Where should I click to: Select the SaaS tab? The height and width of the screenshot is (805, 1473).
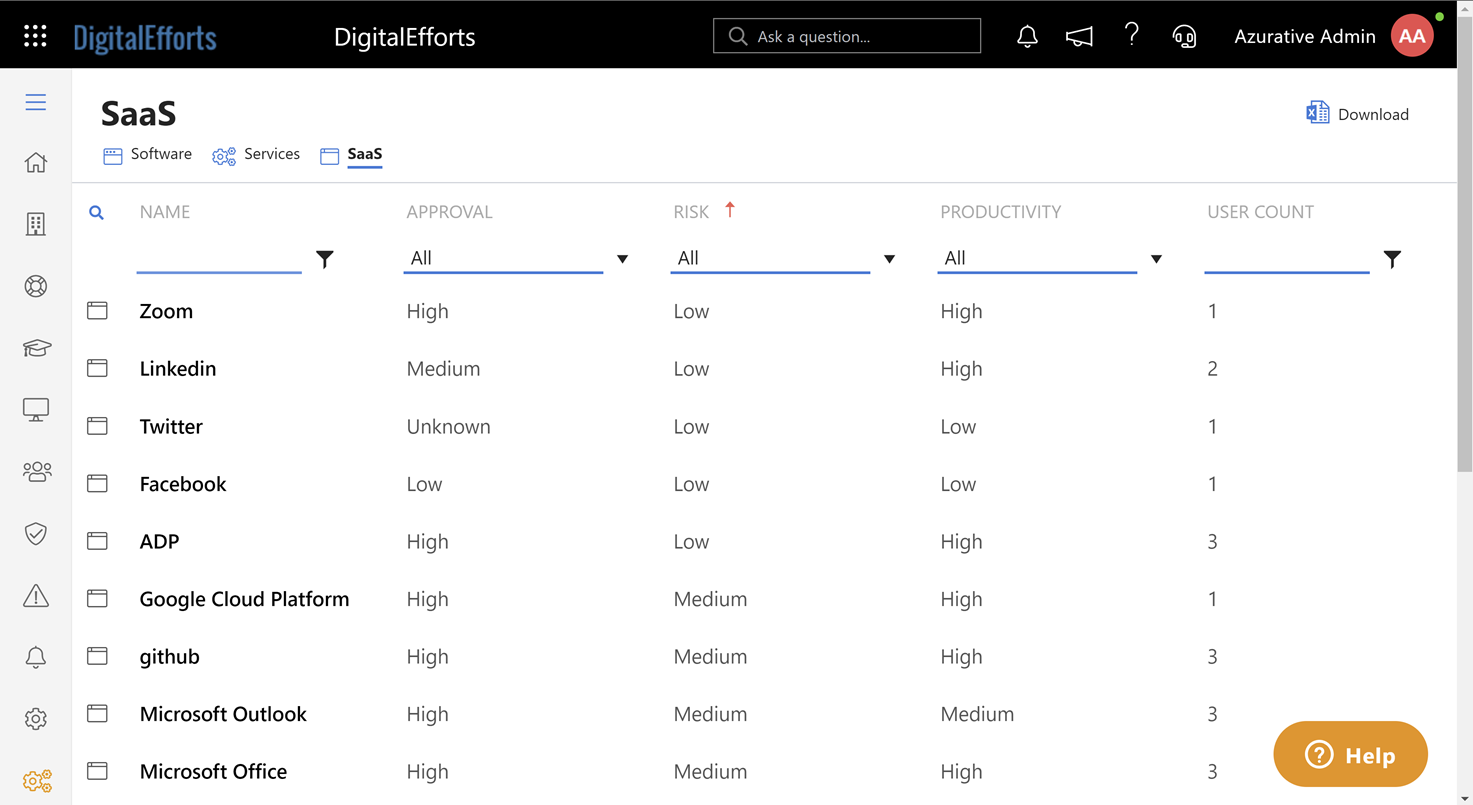[351, 154]
